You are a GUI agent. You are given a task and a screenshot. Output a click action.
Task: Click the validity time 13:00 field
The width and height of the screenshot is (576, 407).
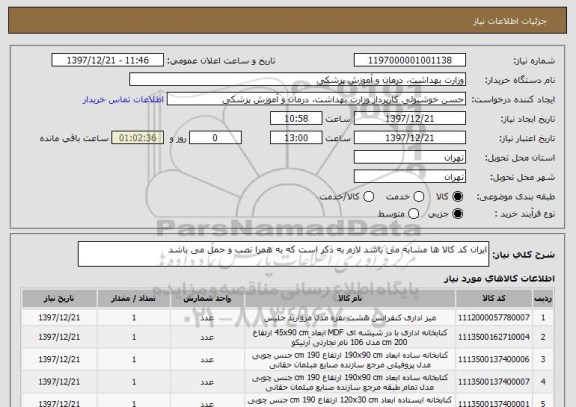(296, 138)
